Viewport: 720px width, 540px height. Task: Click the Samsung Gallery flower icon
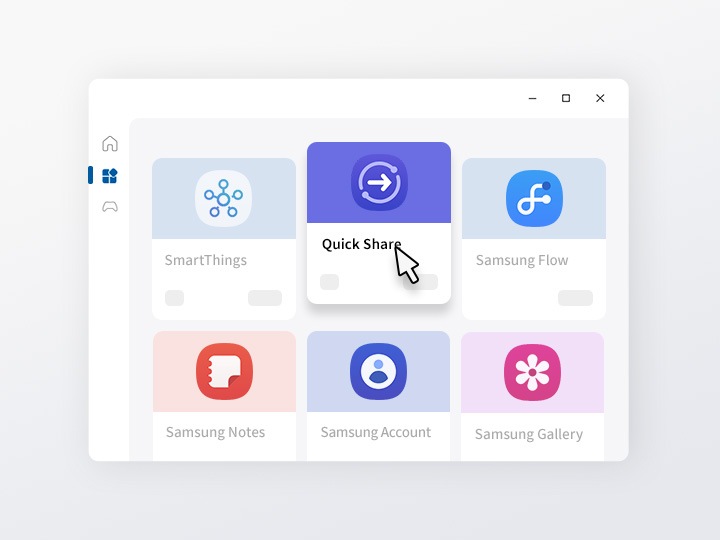click(532, 372)
